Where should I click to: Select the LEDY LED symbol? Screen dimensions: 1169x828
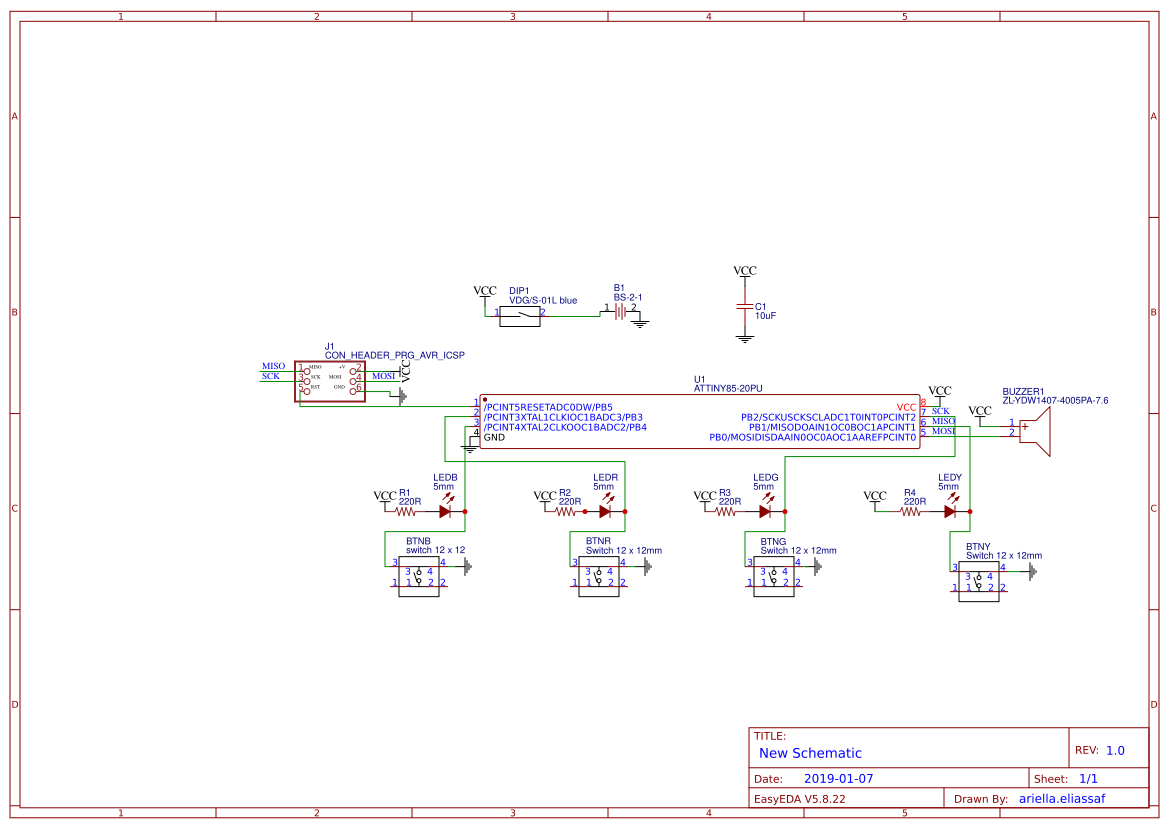pyautogui.click(x=950, y=511)
